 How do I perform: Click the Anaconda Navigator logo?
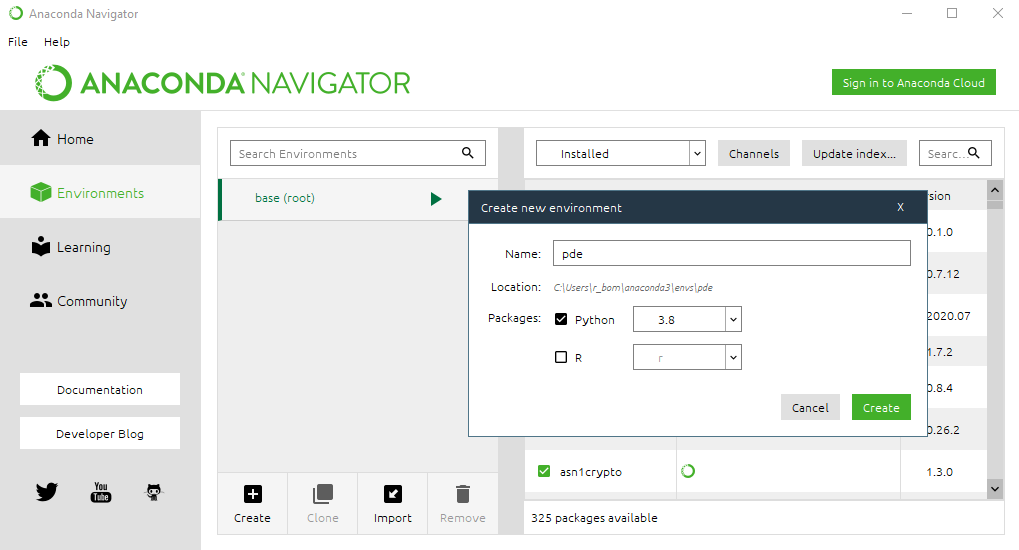click(223, 83)
